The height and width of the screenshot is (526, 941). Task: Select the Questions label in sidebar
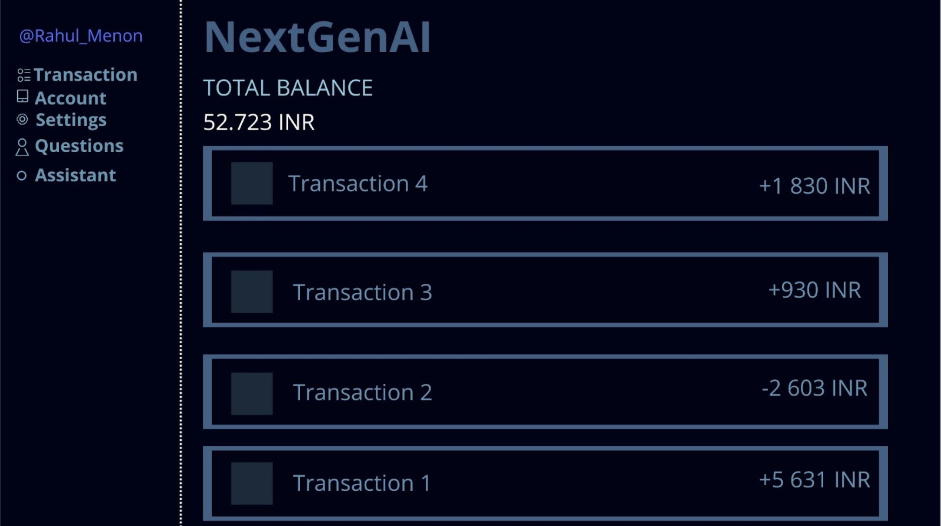(x=79, y=146)
